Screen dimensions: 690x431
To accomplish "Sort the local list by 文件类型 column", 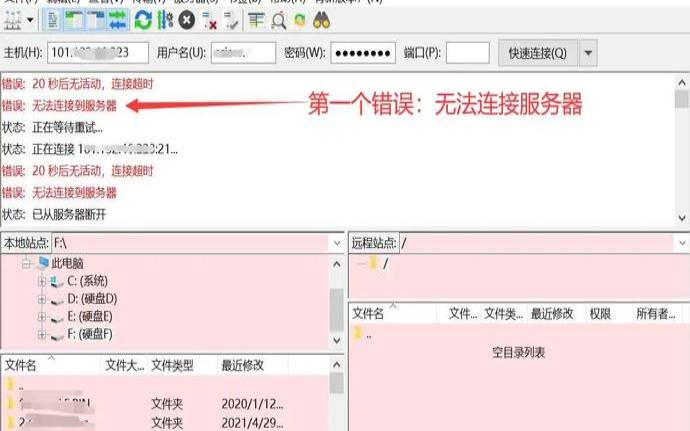I will point(183,365).
